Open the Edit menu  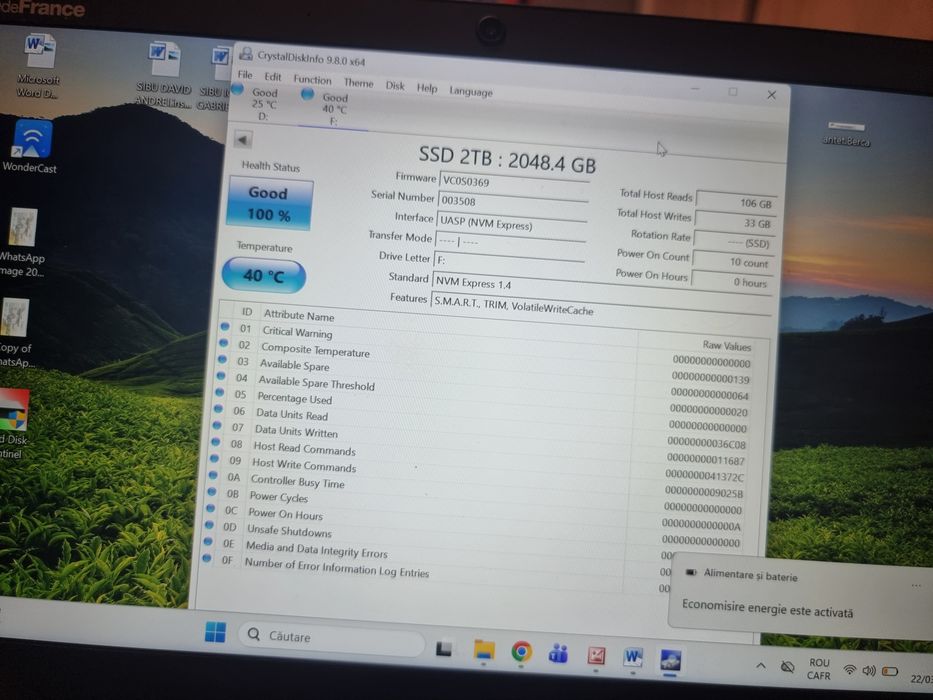[x=273, y=77]
